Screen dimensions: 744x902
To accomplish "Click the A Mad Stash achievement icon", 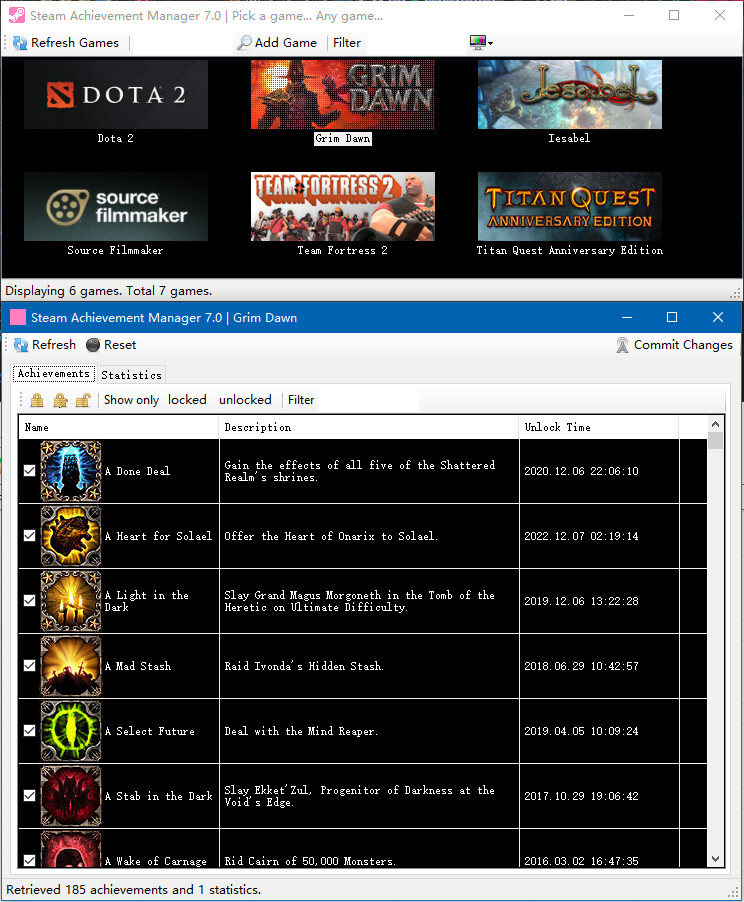I will point(71,666).
